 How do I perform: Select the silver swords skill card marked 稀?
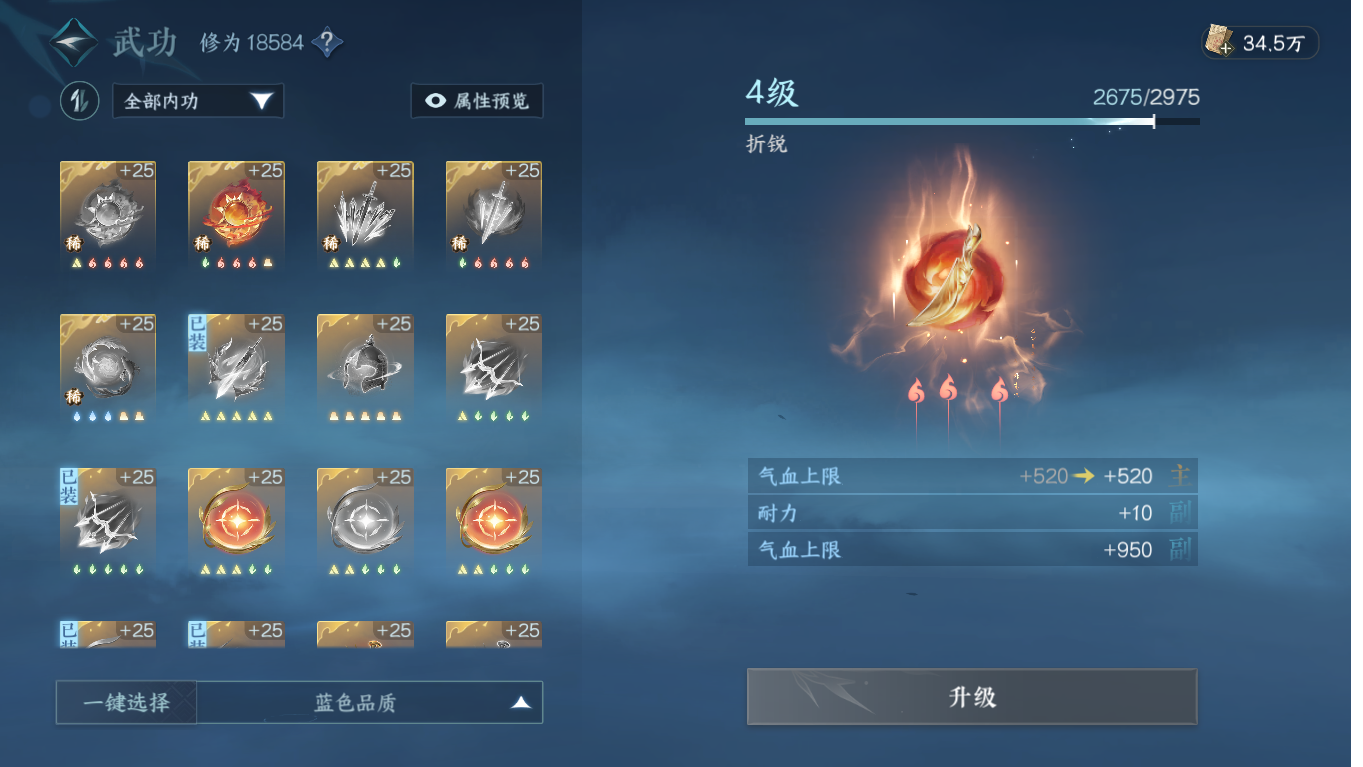(366, 216)
